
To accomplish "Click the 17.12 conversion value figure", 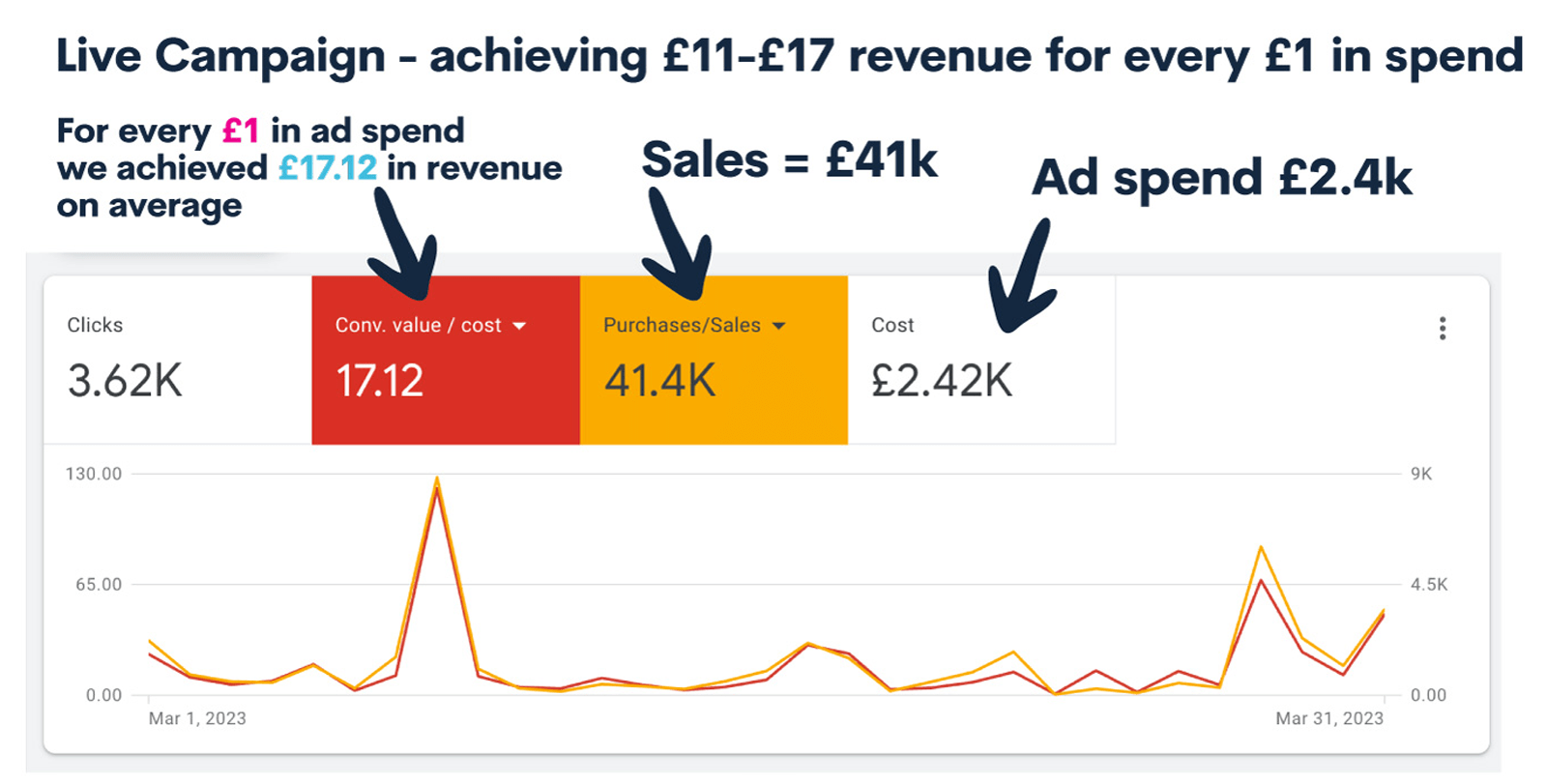I will pyautogui.click(x=379, y=381).
